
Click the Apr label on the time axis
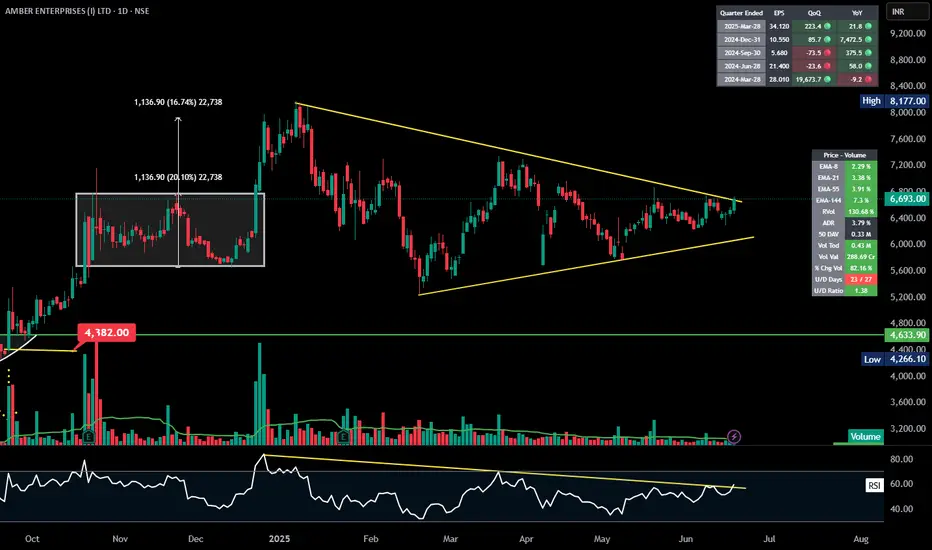(x=526, y=539)
